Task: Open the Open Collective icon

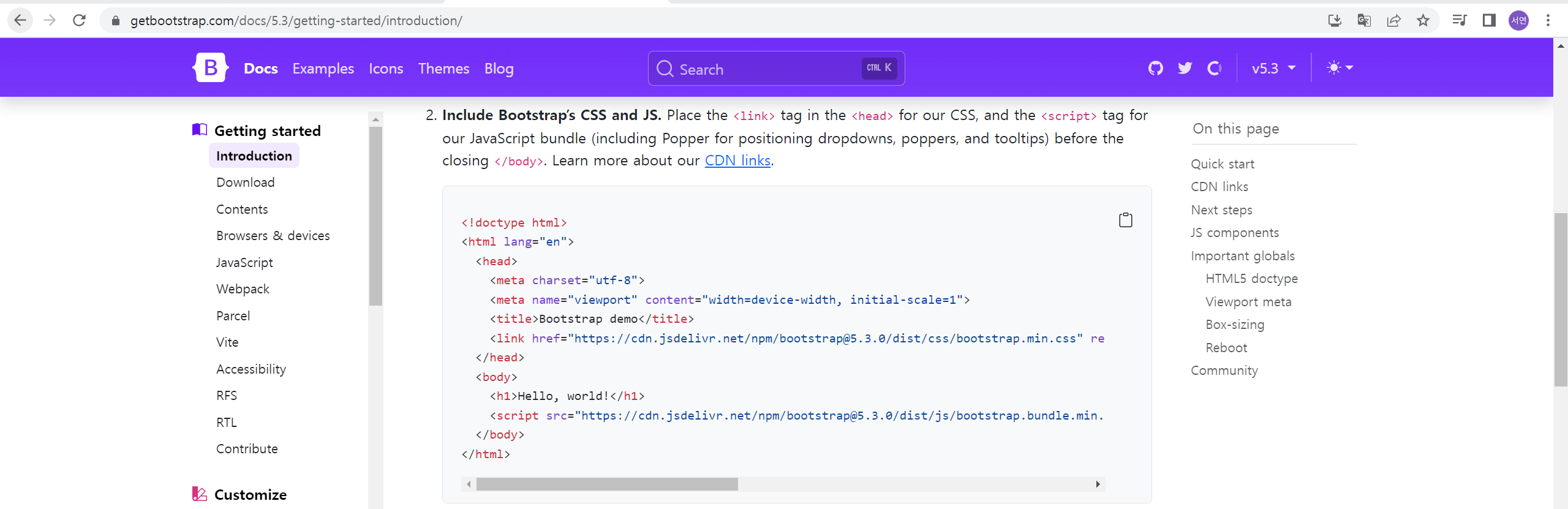Action: pyautogui.click(x=1214, y=68)
